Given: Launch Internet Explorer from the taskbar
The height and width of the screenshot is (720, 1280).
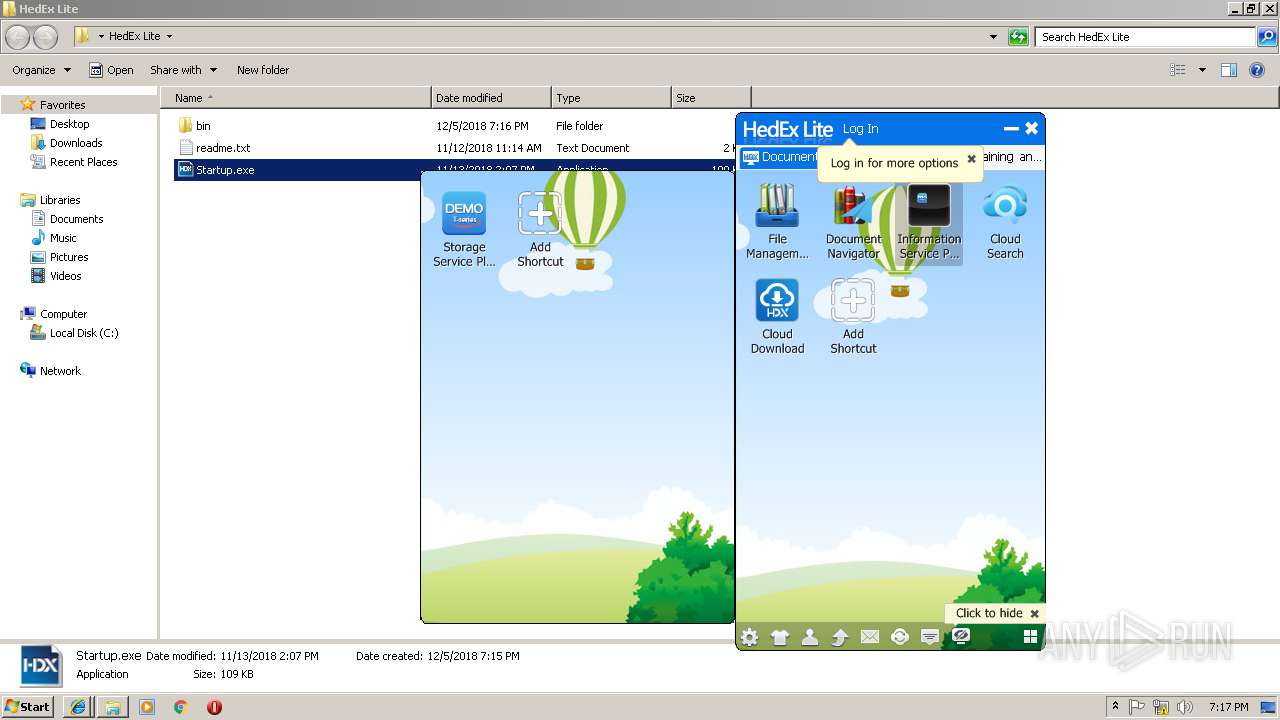Looking at the screenshot, I should pyautogui.click(x=78, y=707).
